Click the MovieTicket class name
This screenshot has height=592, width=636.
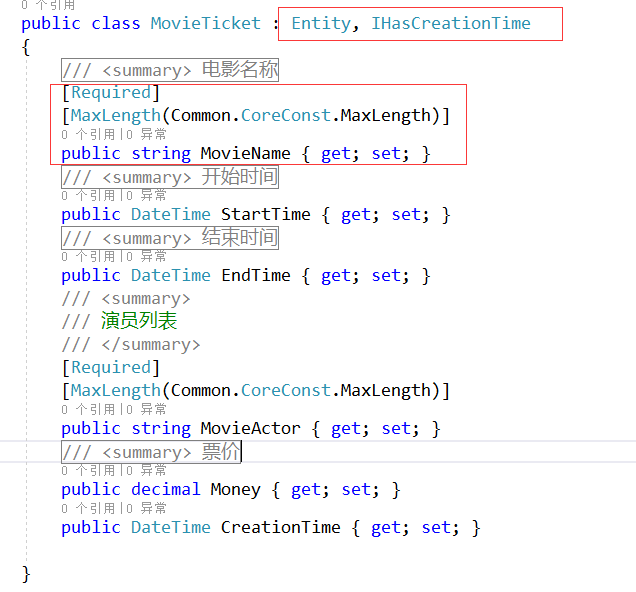click(206, 23)
